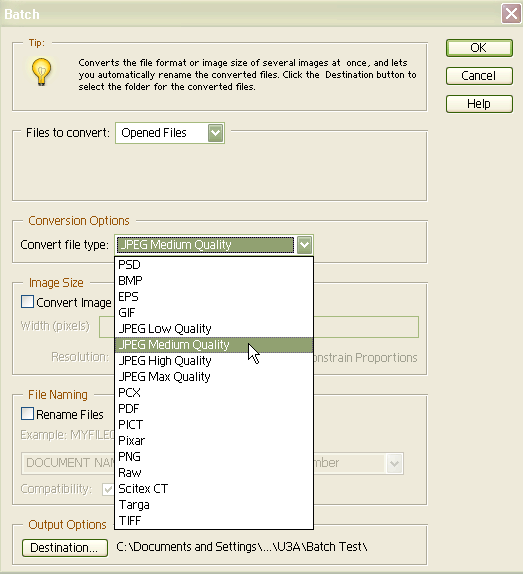Confirm with the OK button
This screenshot has height=574, width=523.
coord(479,48)
